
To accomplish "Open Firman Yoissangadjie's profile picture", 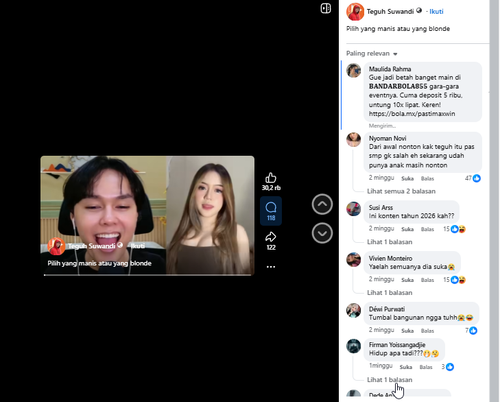I will point(353,346).
